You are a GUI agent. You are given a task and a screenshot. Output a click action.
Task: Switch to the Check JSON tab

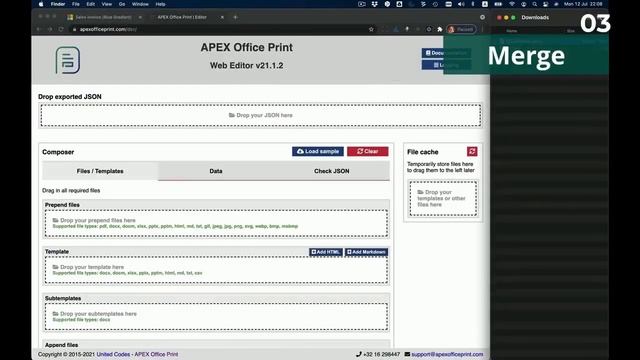331,171
